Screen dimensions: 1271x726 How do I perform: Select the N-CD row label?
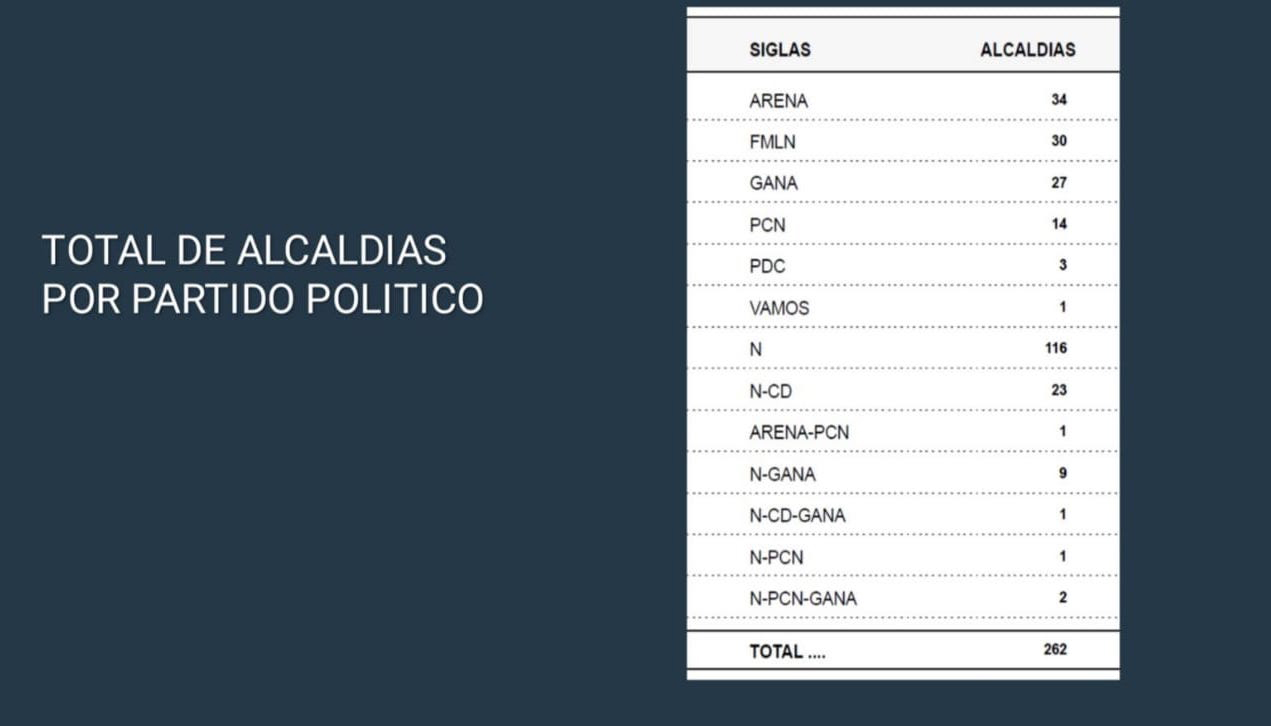point(770,392)
